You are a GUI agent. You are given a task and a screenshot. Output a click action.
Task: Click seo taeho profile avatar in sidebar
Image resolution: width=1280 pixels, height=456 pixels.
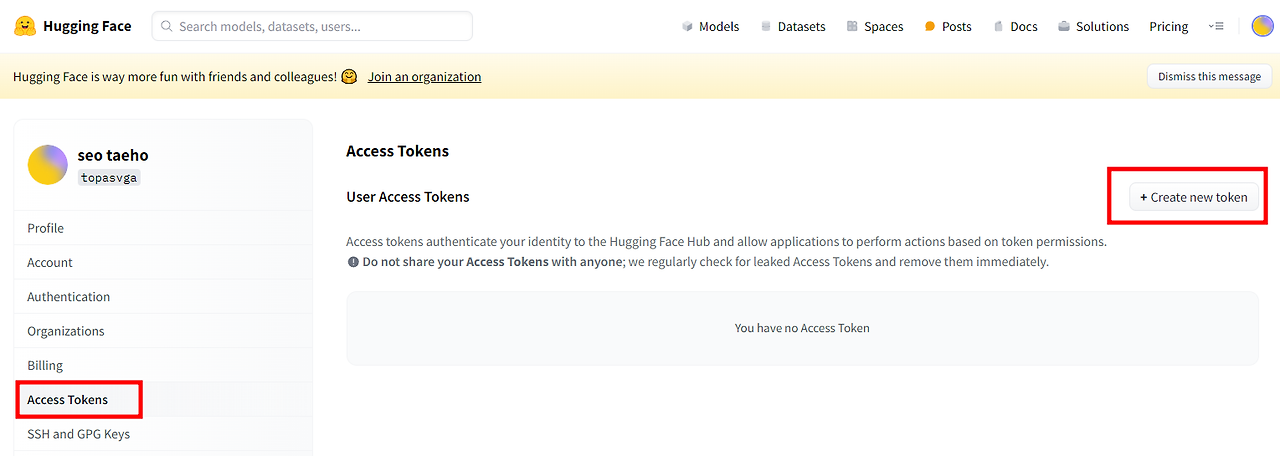pos(48,164)
